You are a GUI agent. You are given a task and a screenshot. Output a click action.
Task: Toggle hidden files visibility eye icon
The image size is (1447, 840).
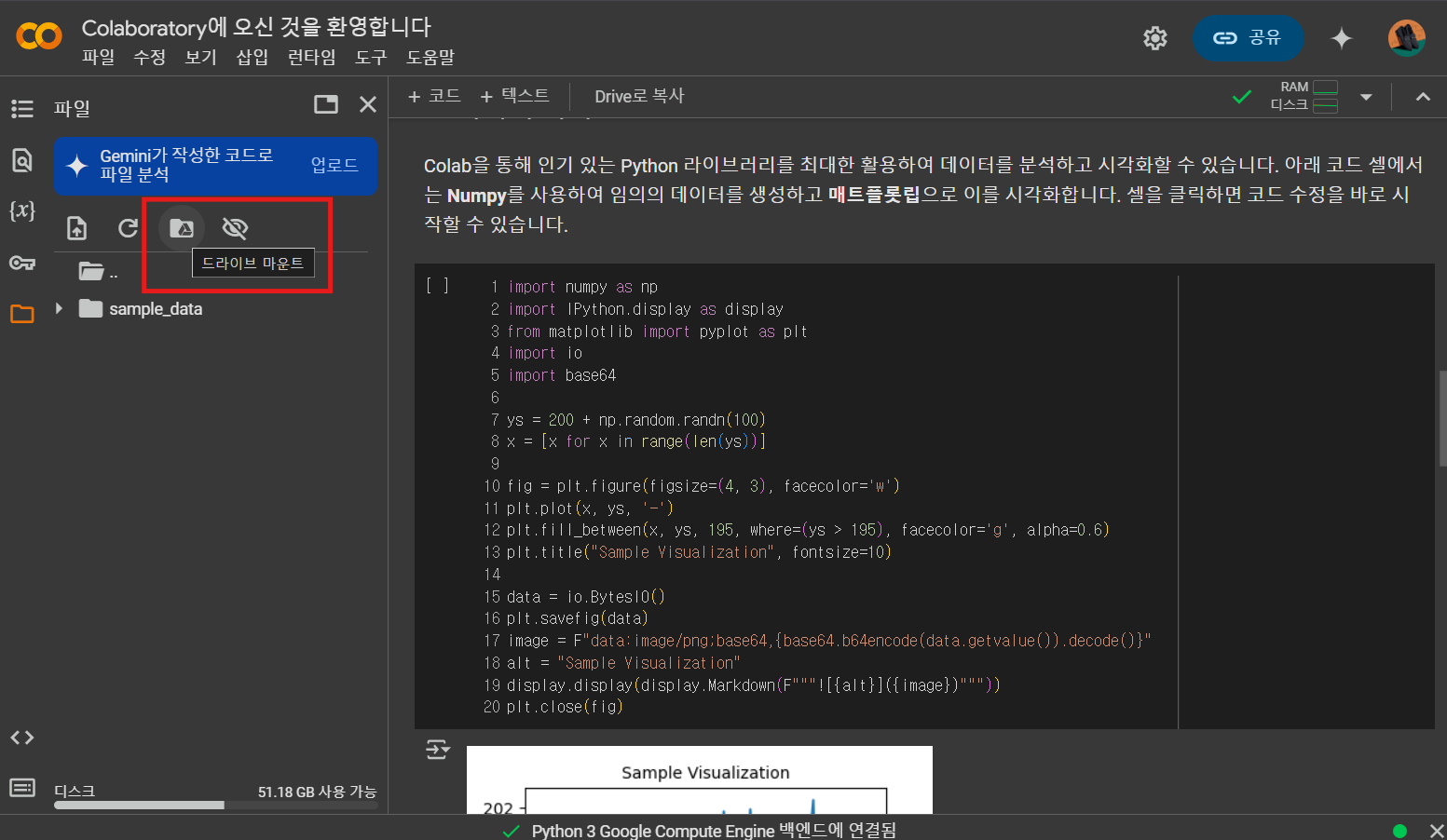[235, 228]
